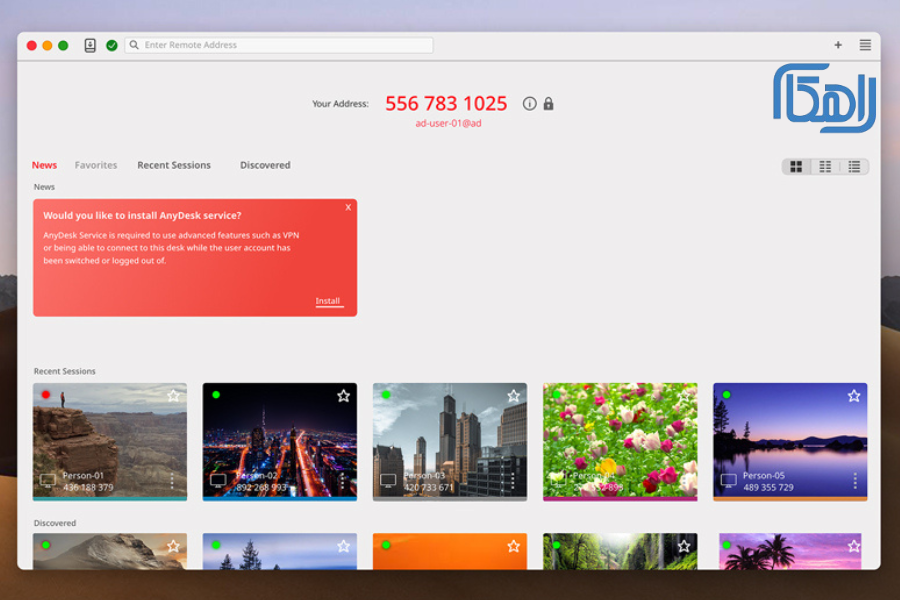Click the magnifier icon in address bar

[134, 45]
